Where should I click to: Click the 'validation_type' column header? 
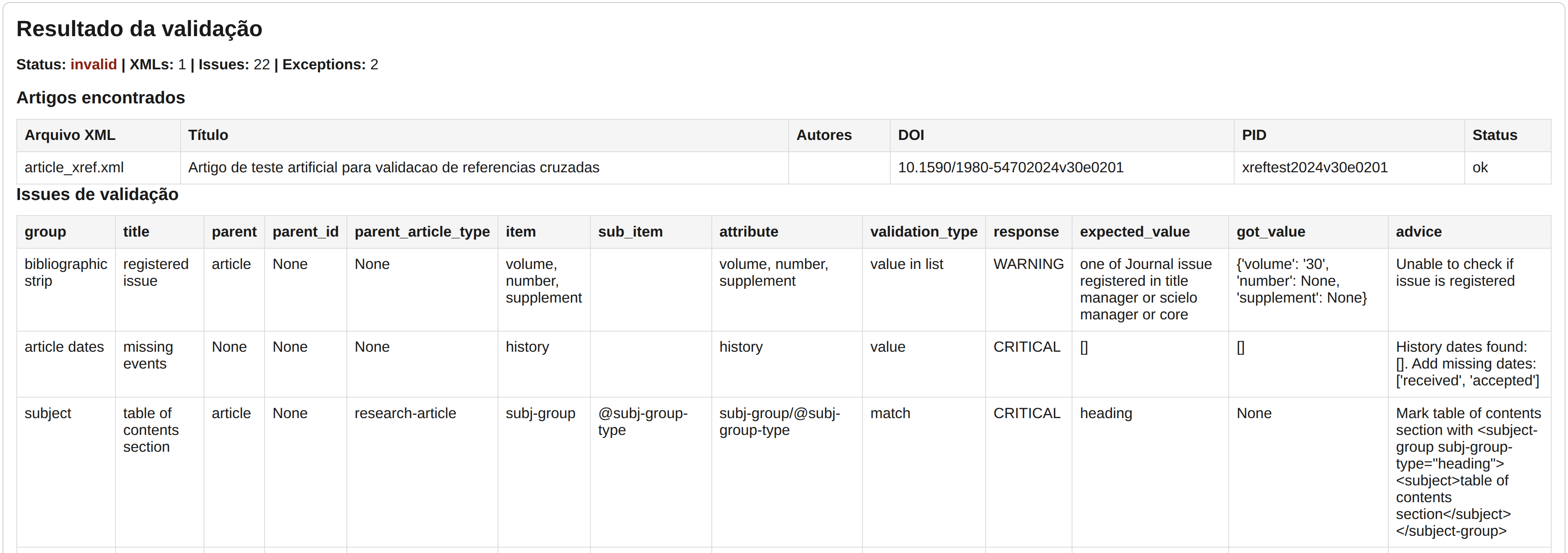tap(923, 232)
